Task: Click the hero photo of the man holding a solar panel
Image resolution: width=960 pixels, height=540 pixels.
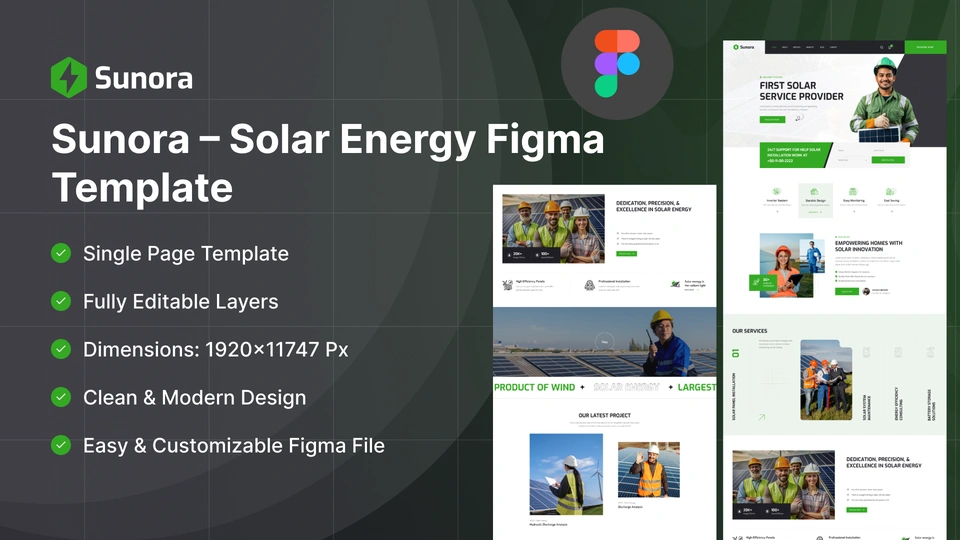Action: pos(886,101)
